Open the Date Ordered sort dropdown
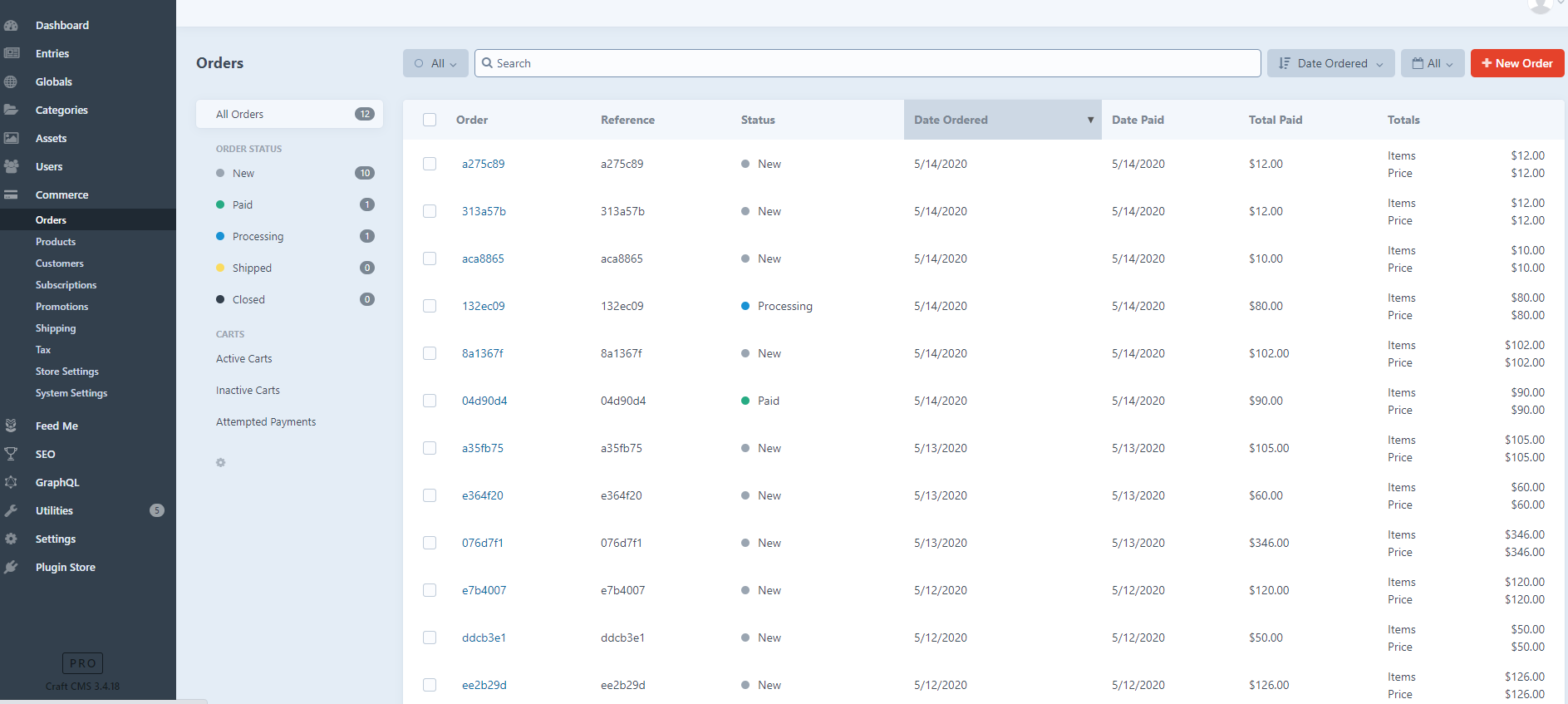 click(1330, 63)
